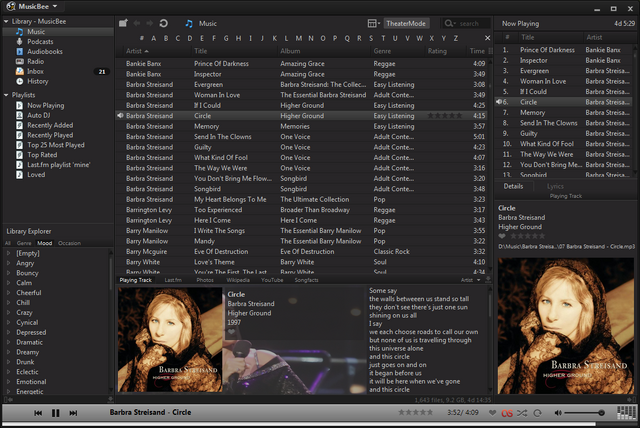
Task: Collapse the Playlists section
Action: [x=6, y=95]
